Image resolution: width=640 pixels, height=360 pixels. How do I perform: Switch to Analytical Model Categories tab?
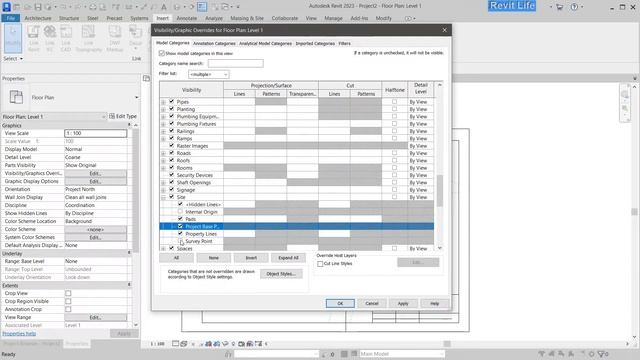point(265,43)
